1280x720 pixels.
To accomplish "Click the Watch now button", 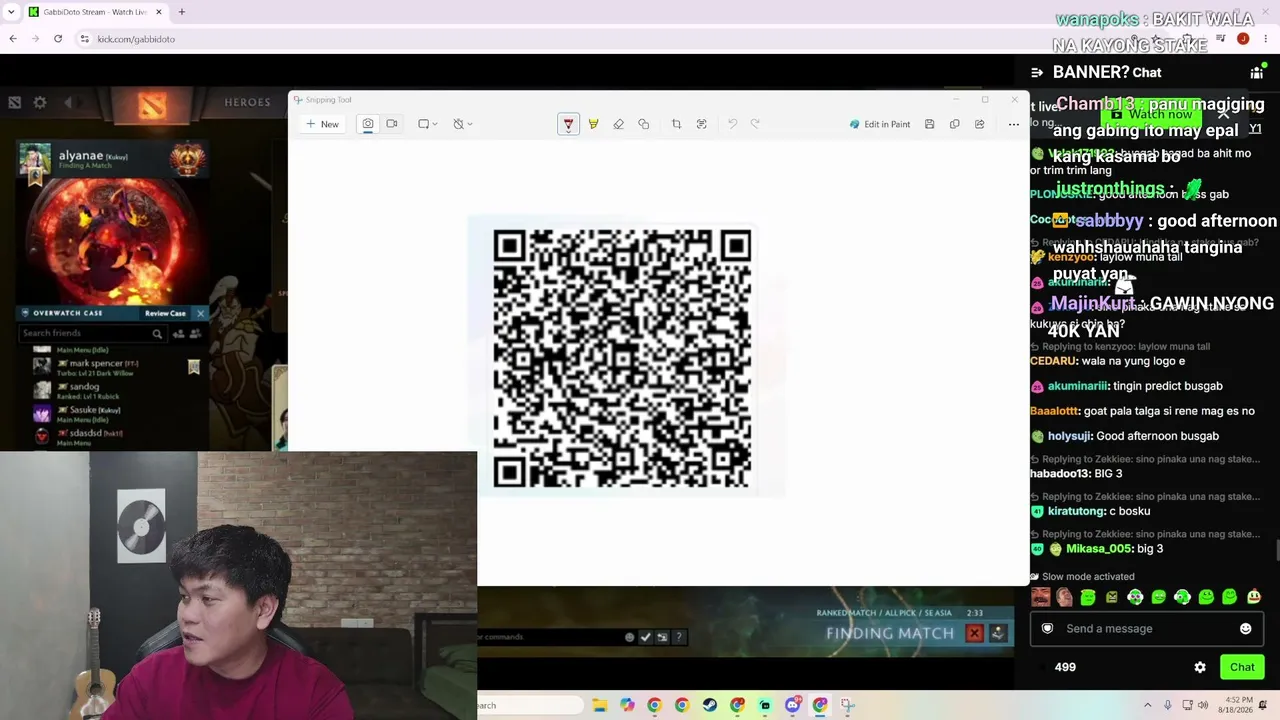I will (1151, 114).
